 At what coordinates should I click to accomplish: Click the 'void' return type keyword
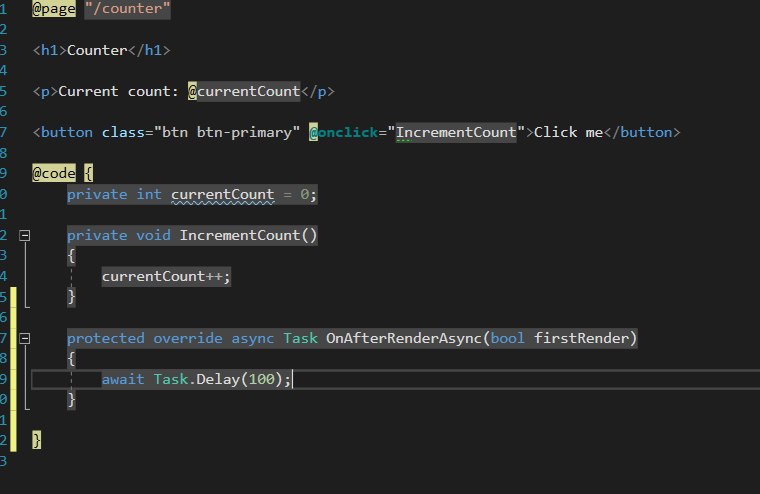click(153, 235)
